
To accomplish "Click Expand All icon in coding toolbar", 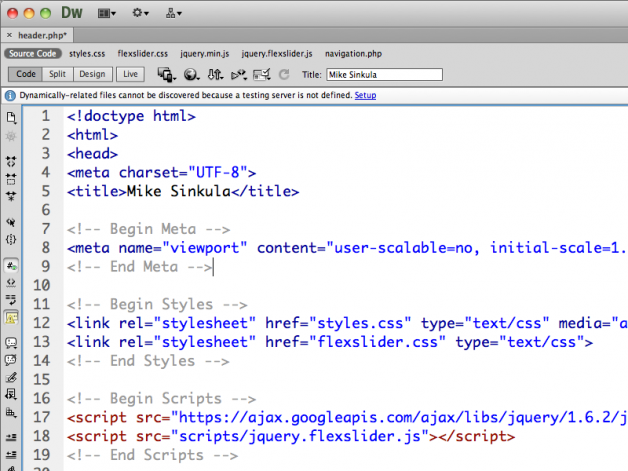I will [11, 196].
